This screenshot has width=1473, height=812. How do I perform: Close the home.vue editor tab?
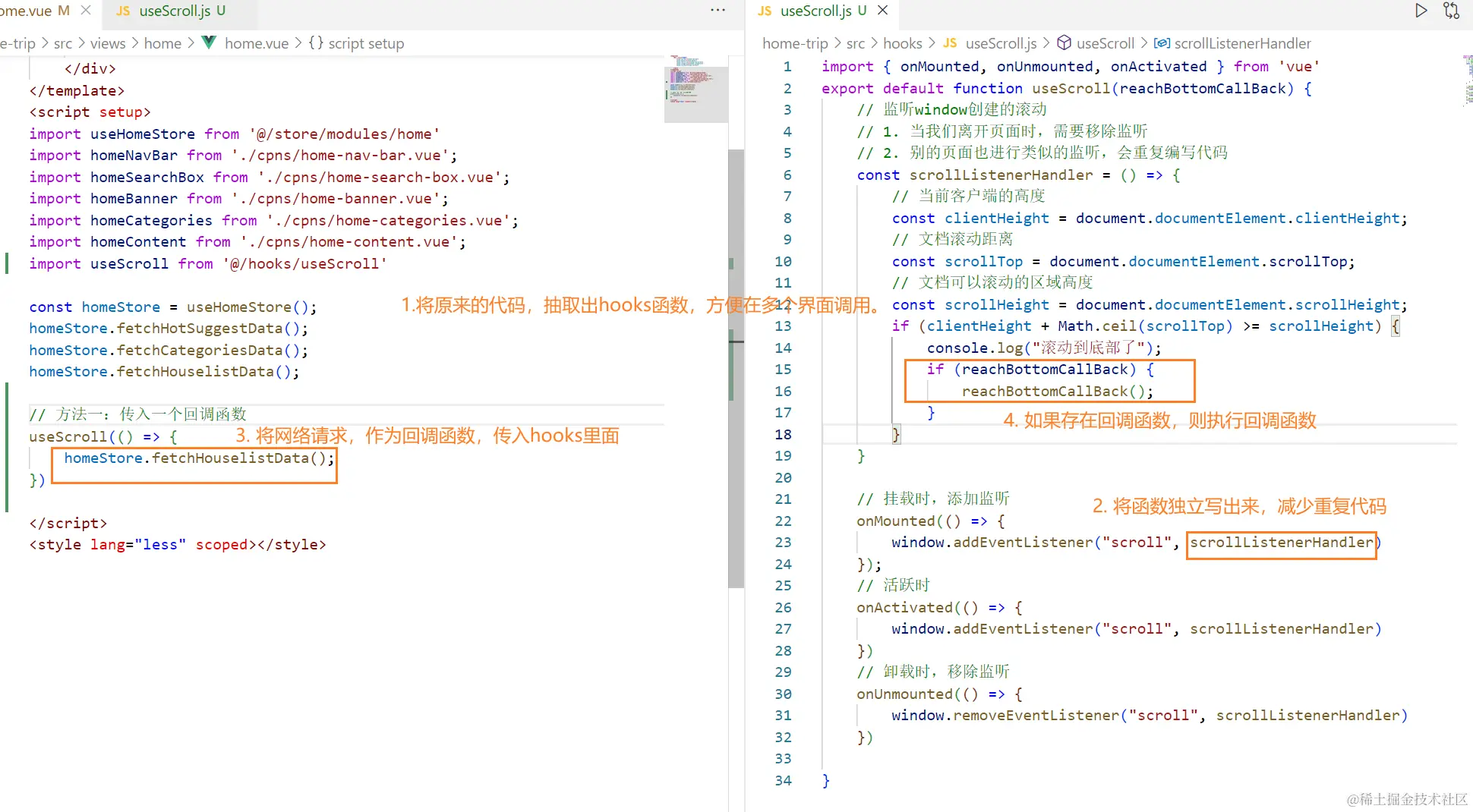tap(86, 11)
